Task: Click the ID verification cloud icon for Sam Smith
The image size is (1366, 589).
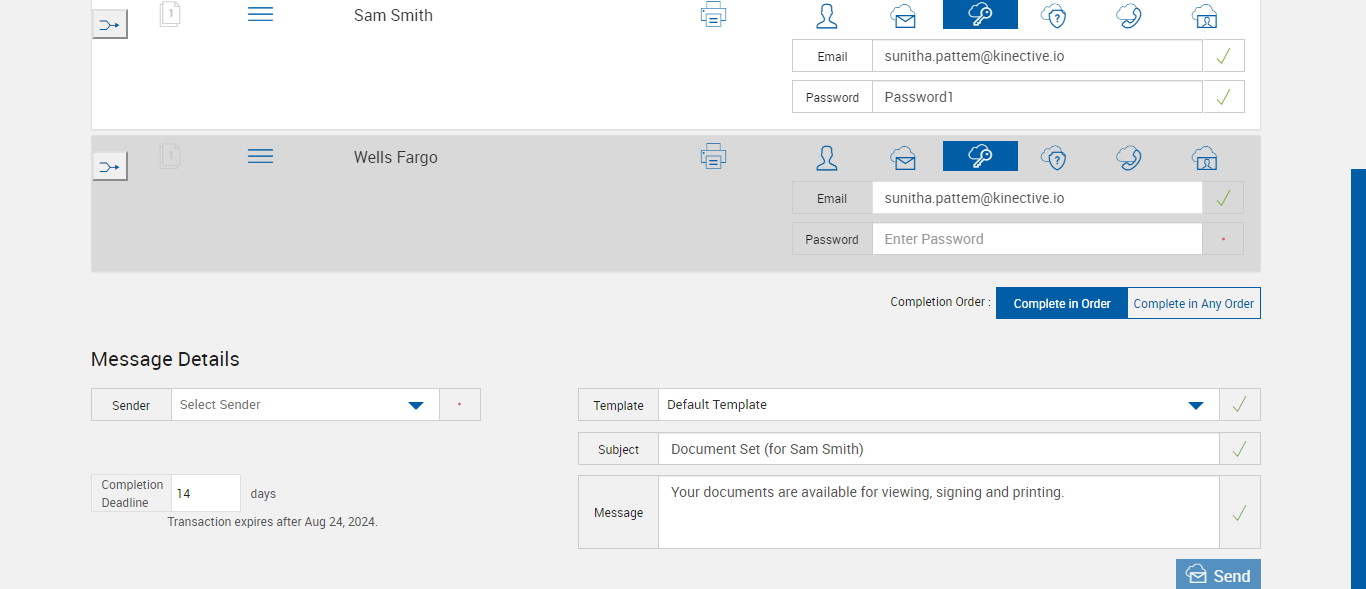Action: pos(1204,16)
